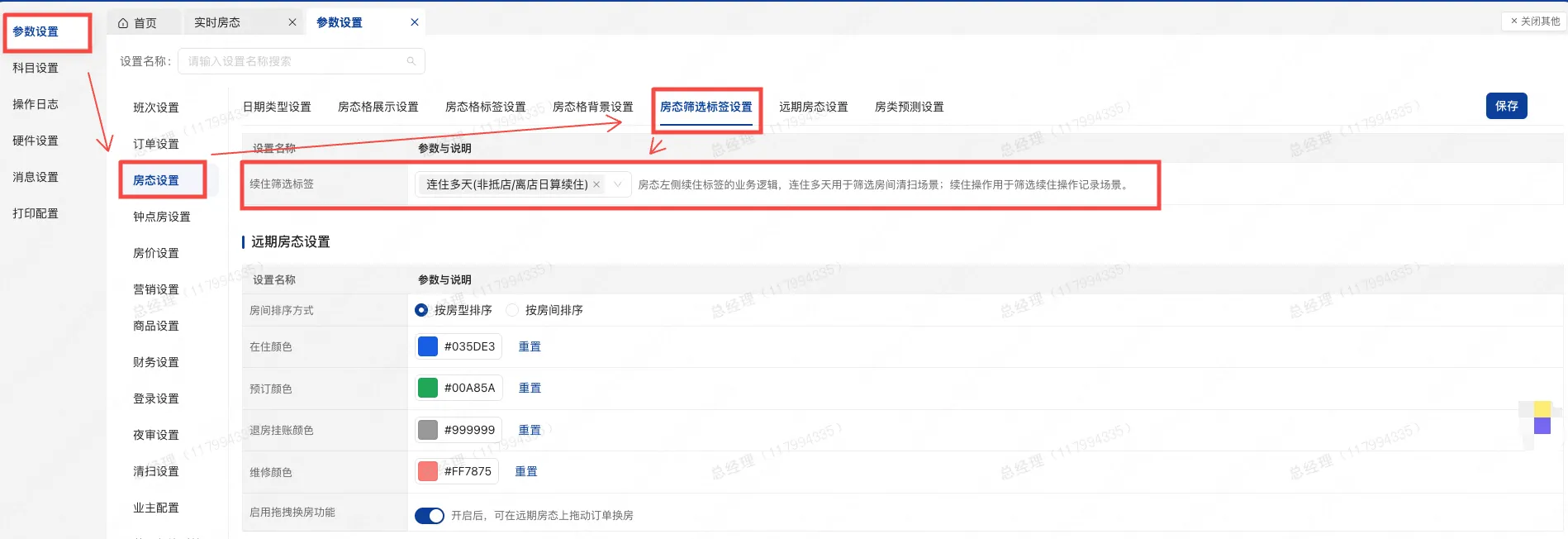This screenshot has width=1568, height=539.
Task: Open 消息设置 in left sidebar
Action: 36,177
